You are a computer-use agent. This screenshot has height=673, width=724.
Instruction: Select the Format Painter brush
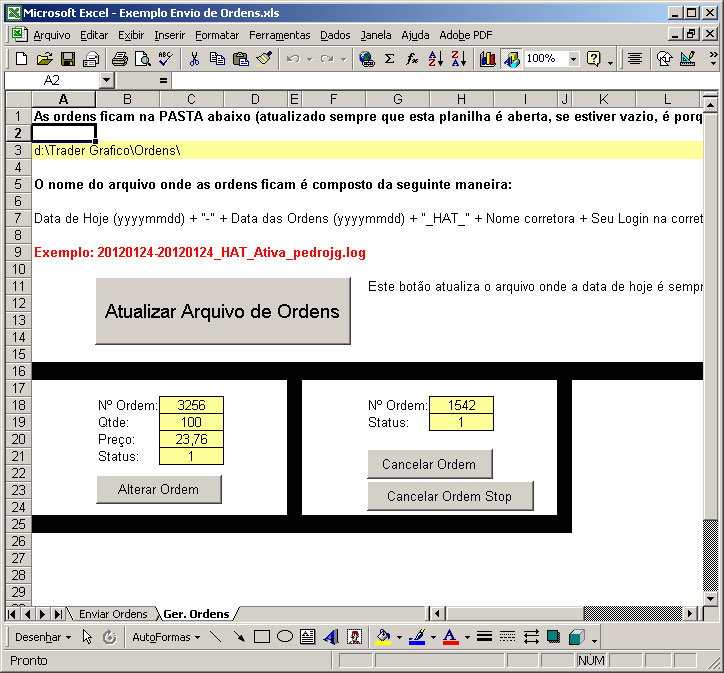click(265, 59)
